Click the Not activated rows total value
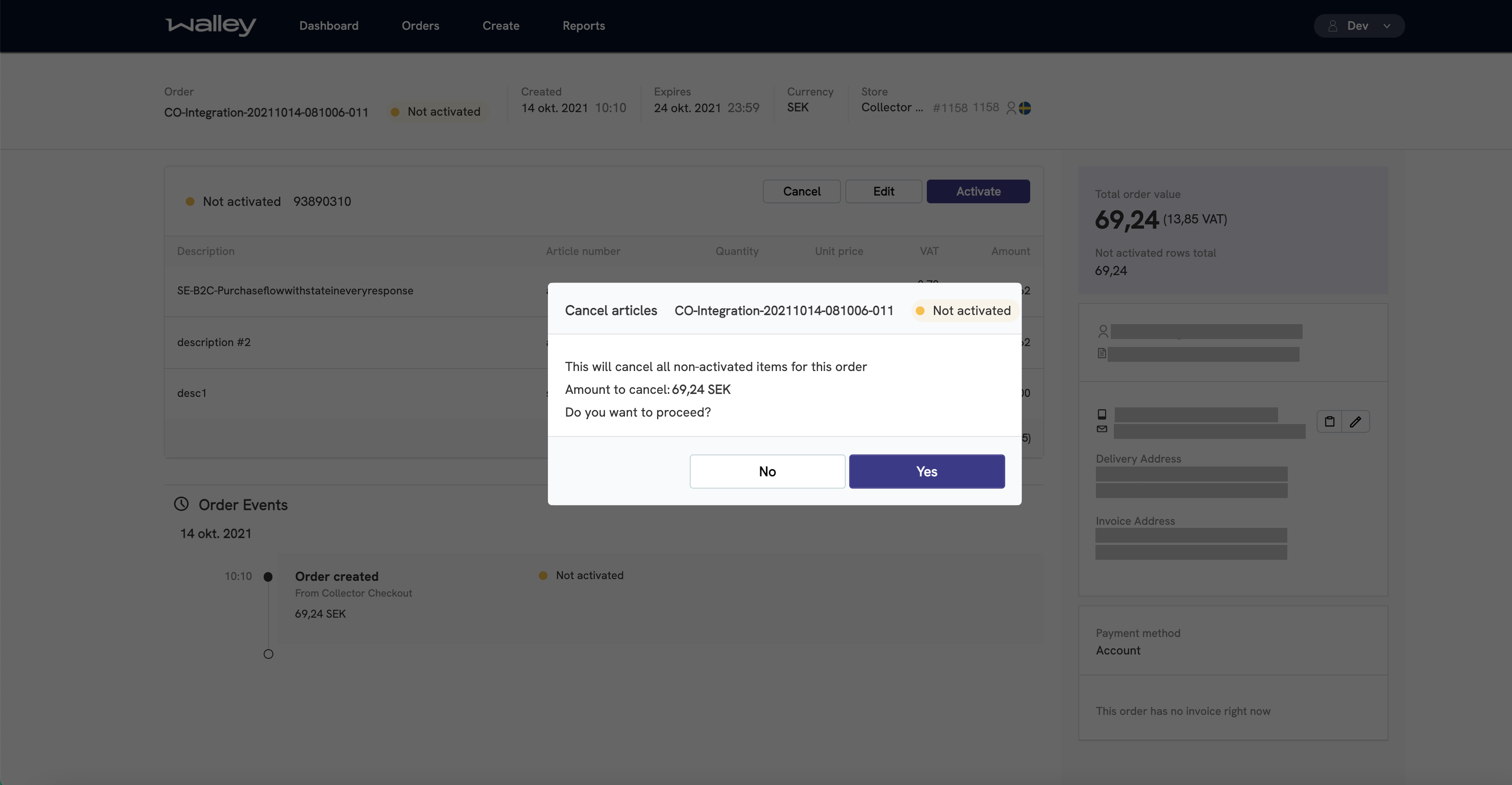The image size is (1512, 785). [x=1110, y=271]
